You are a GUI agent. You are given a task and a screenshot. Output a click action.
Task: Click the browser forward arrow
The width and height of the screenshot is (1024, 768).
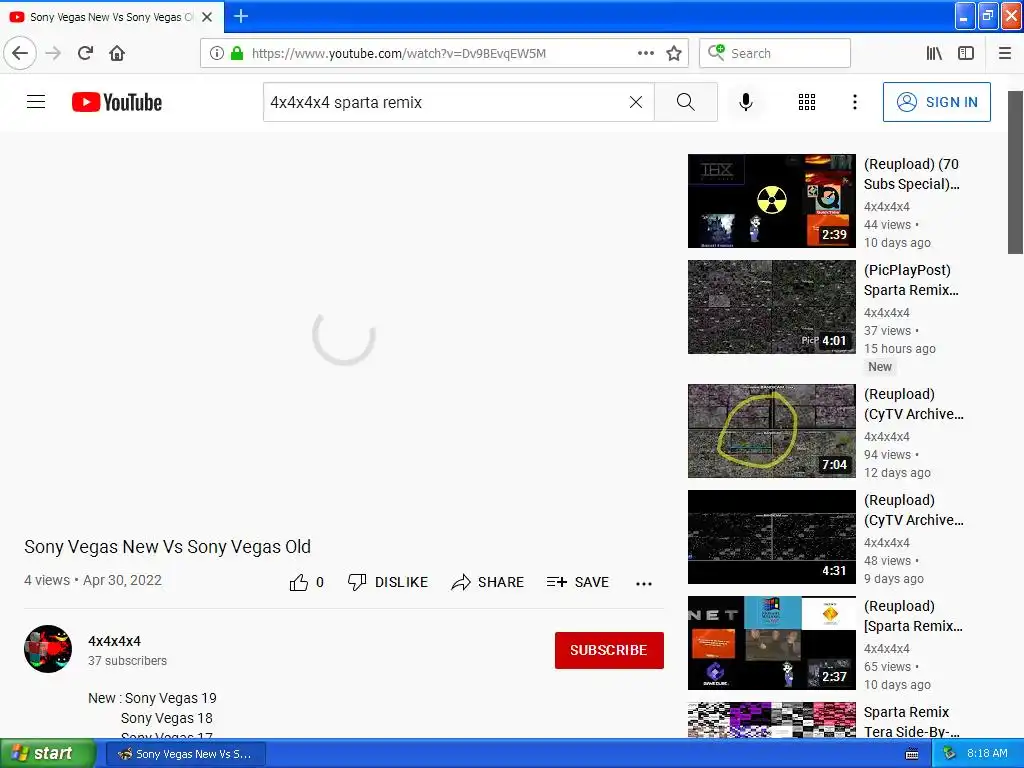pyautogui.click(x=53, y=53)
